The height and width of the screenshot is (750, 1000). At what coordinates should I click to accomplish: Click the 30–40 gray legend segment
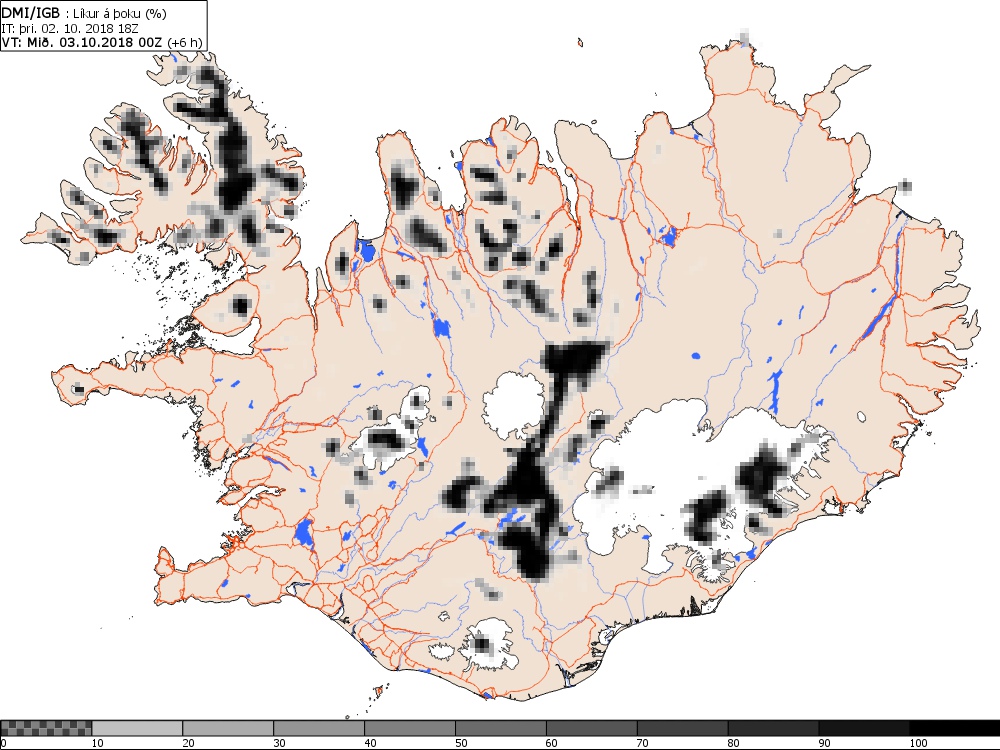pyautogui.click(x=319, y=728)
